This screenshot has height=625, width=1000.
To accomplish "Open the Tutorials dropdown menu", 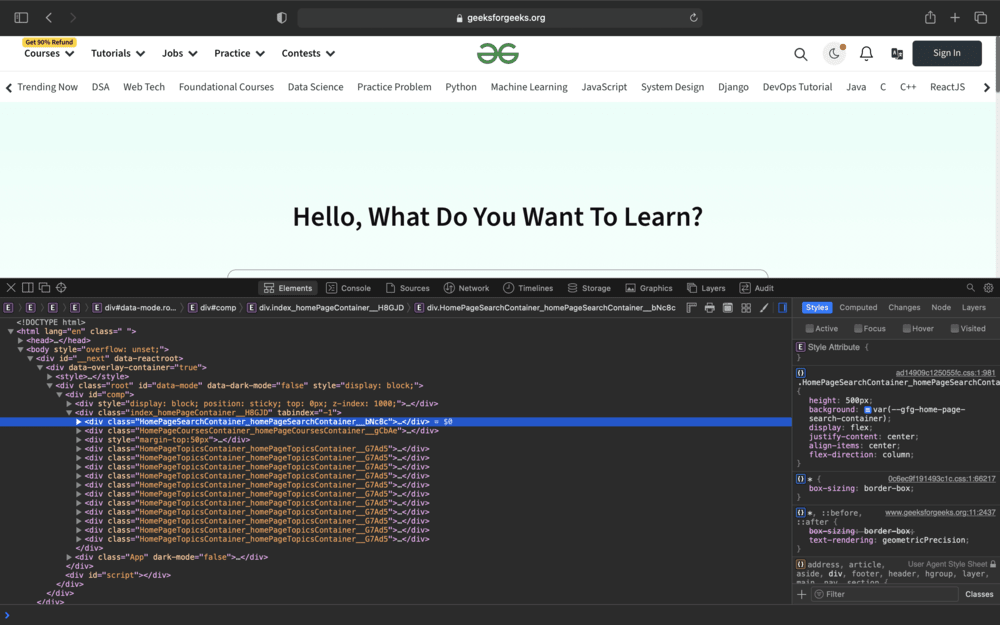I will click(118, 54).
